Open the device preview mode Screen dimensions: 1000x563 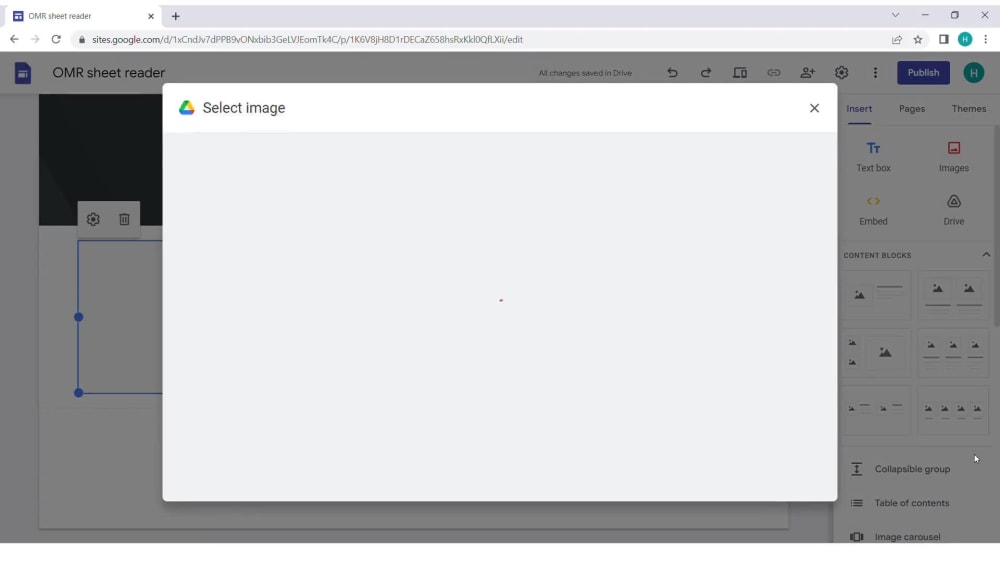740,73
